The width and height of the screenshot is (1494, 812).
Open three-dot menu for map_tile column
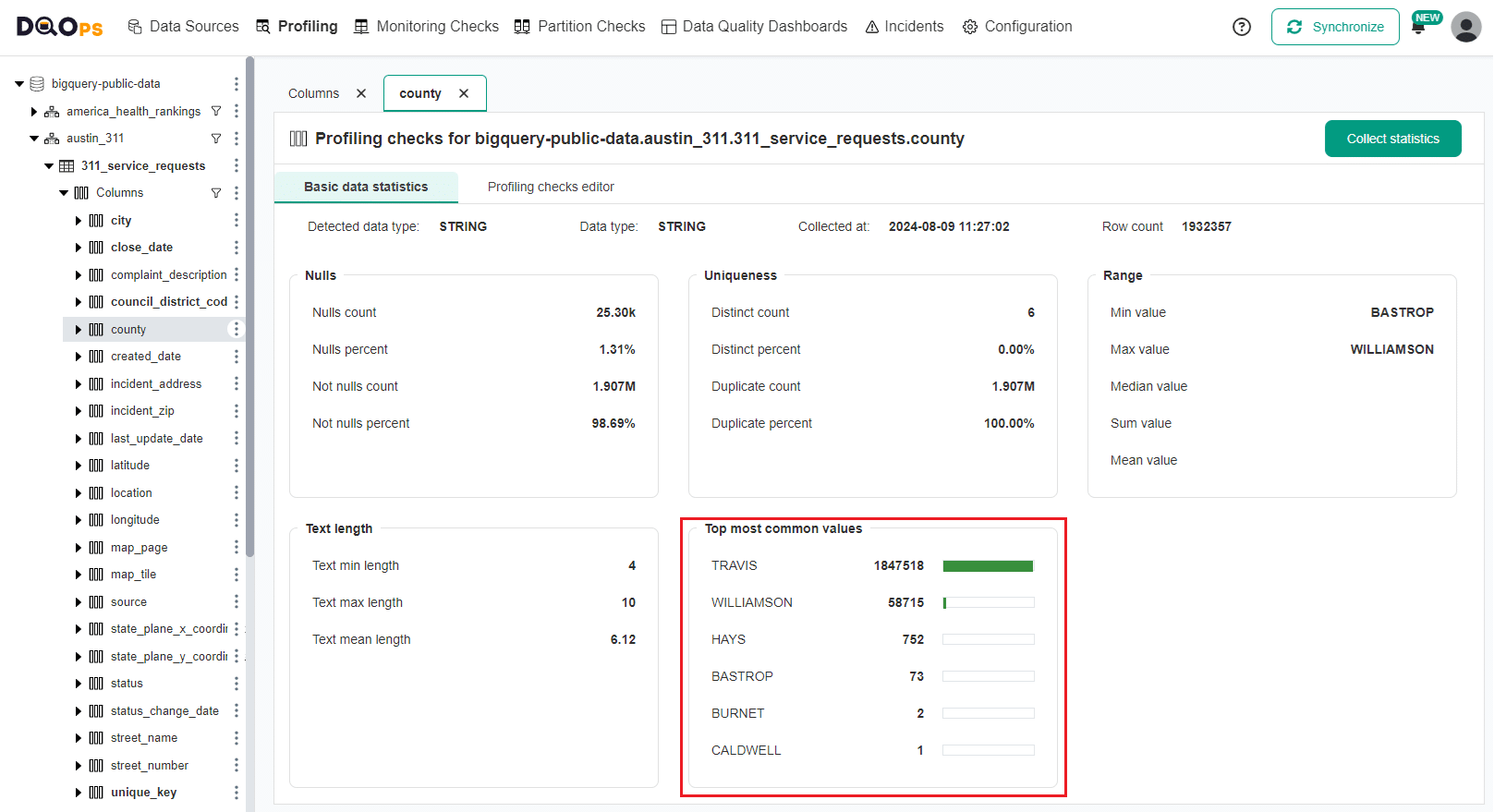point(237,575)
